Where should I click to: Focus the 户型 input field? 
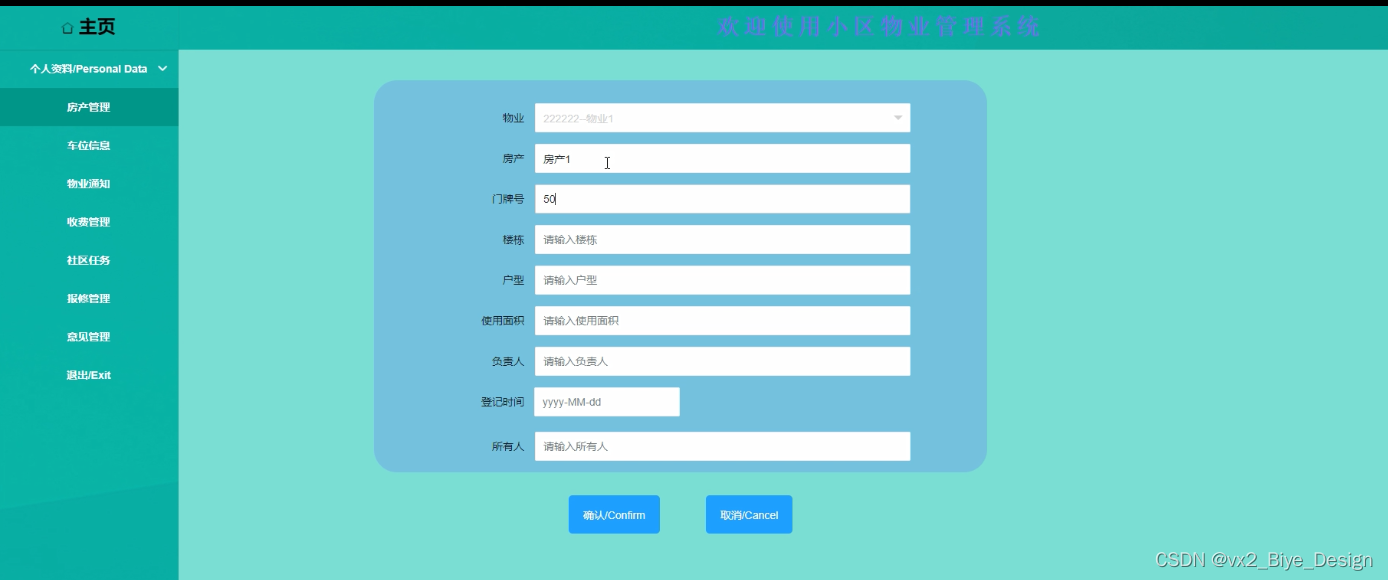pyautogui.click(x=722, y=280)
